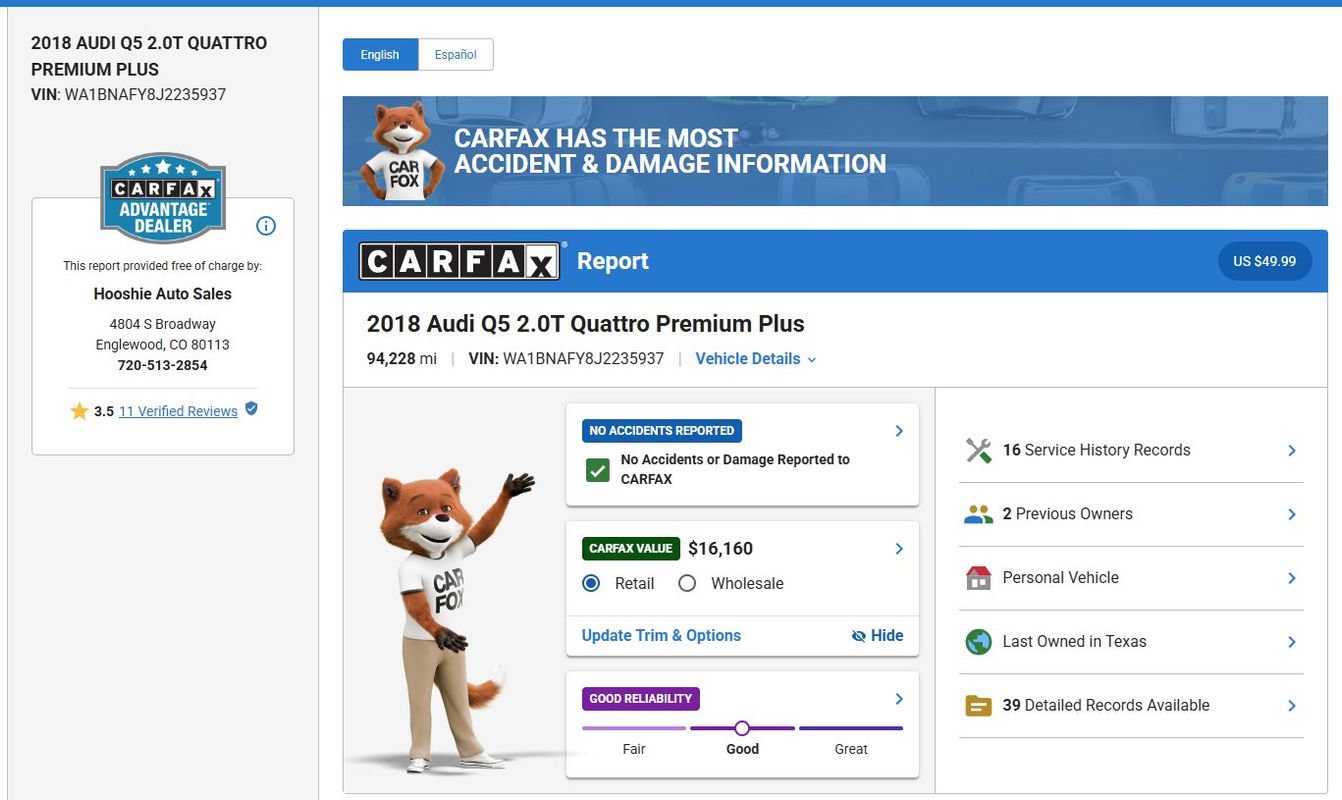Image resolution: width=1342 pixels, height=800 pixels.
Task: Click the Personal Vehicle house icon
Action: pyautogui.click(x=978, y=578)
